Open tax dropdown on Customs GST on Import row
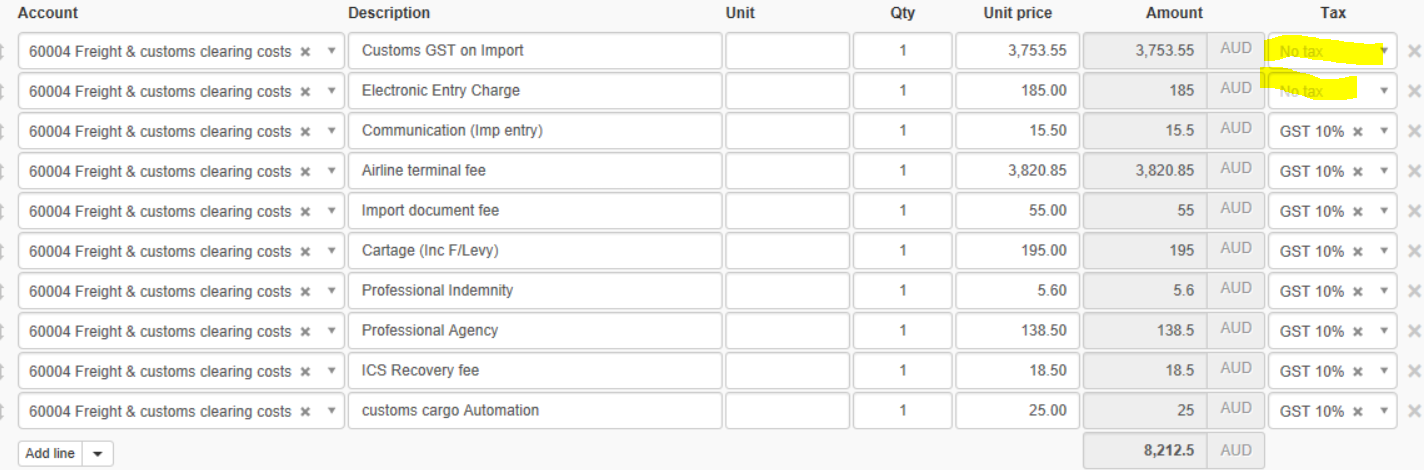This screenshot has height=470, width=1424. 1384,51
